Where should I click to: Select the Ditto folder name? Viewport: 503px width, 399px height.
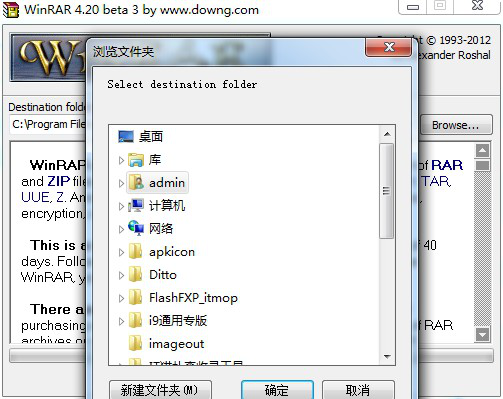(x=163, y=275)
